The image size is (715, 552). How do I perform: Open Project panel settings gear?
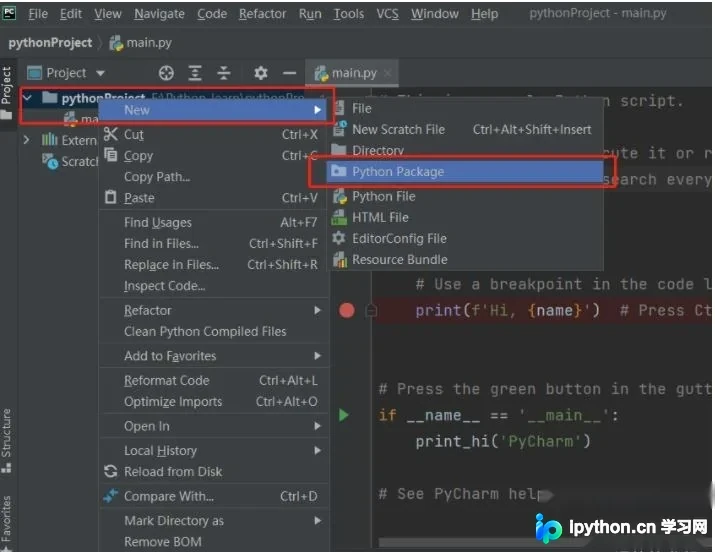click(x=260, y=73)
